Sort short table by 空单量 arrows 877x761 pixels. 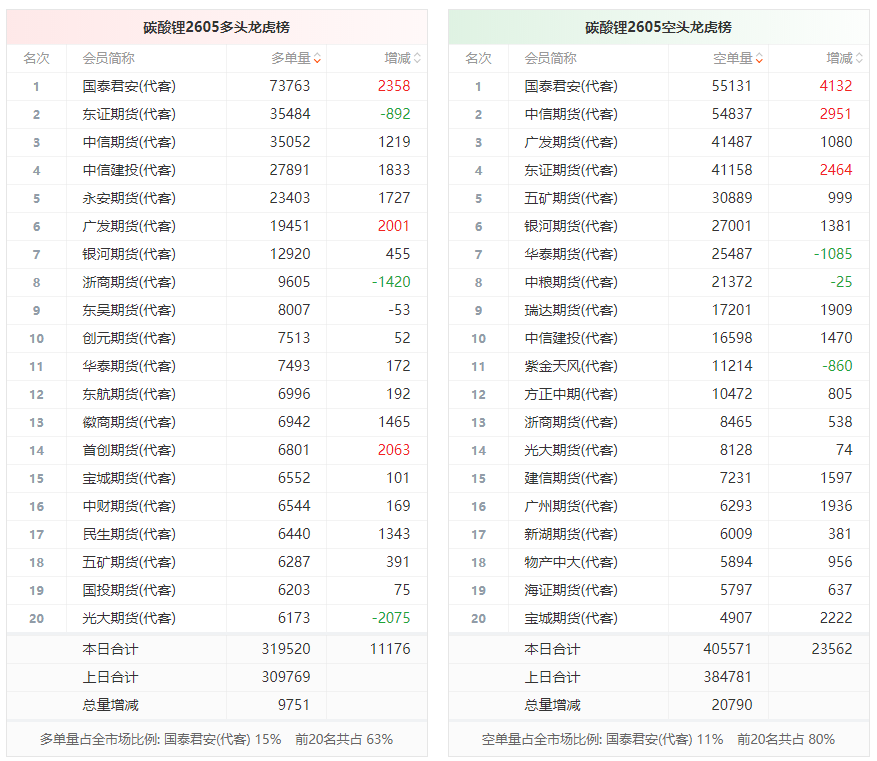click(x=759, y=58)
